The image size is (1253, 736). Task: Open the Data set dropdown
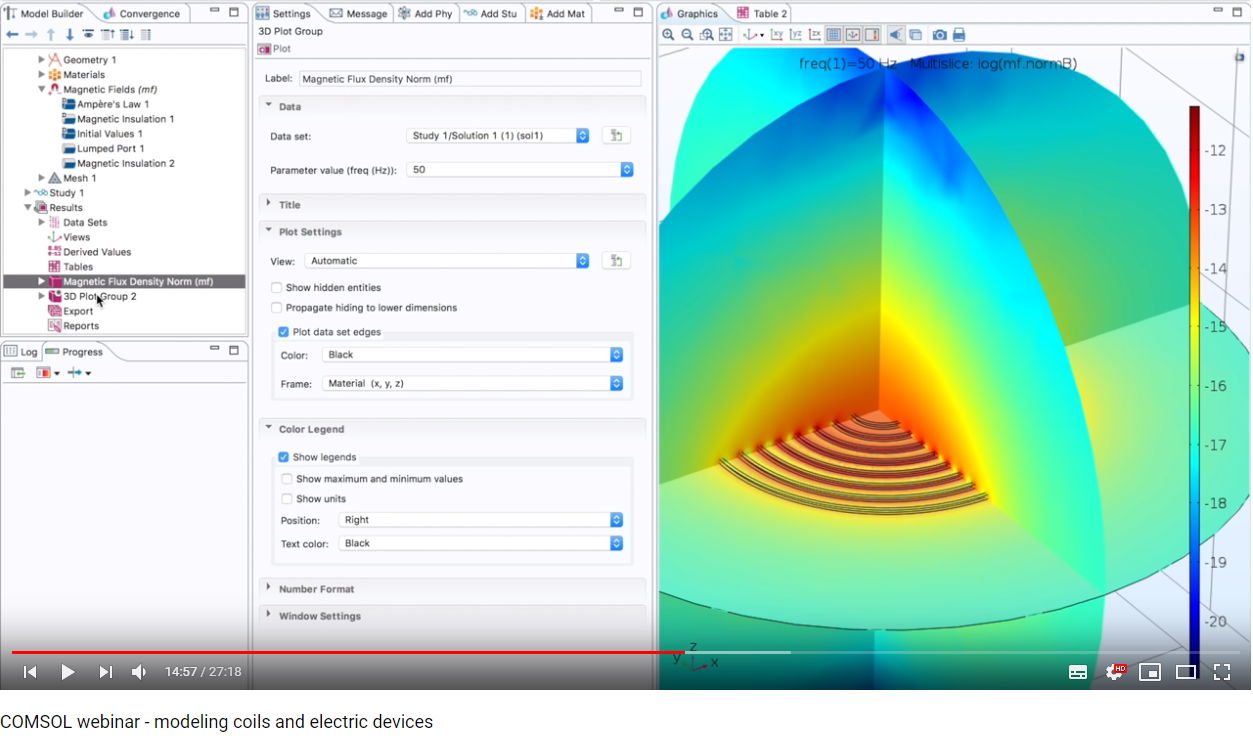(498, 136)
